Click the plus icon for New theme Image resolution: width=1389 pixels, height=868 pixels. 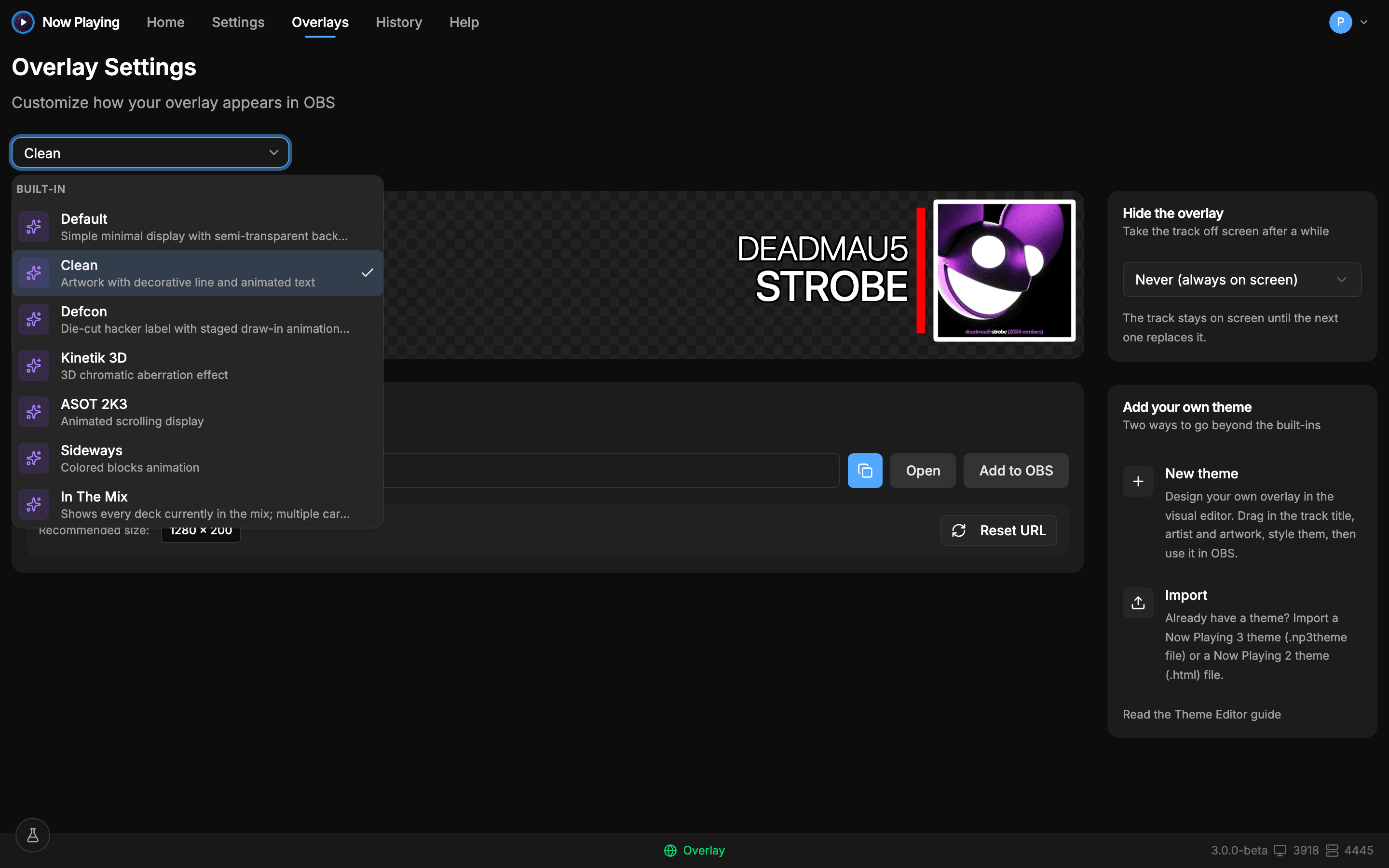1138,481
